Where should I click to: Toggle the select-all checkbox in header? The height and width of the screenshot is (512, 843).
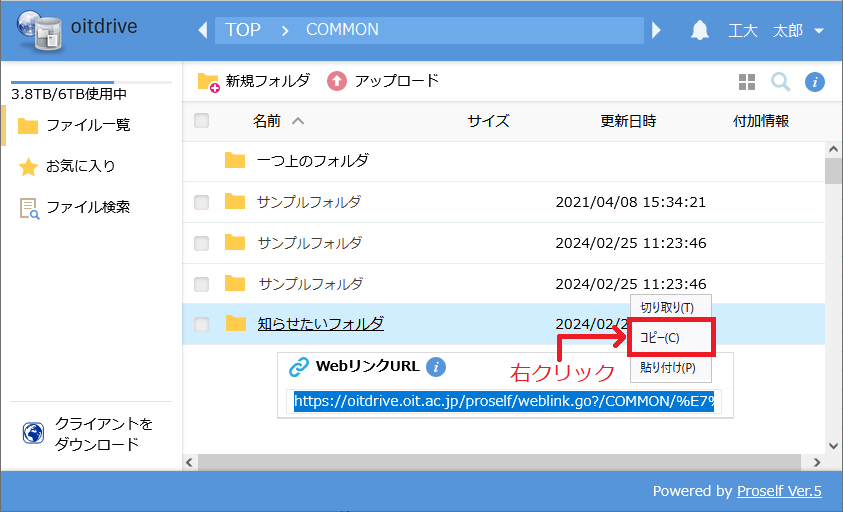click(x=202, y=121)
